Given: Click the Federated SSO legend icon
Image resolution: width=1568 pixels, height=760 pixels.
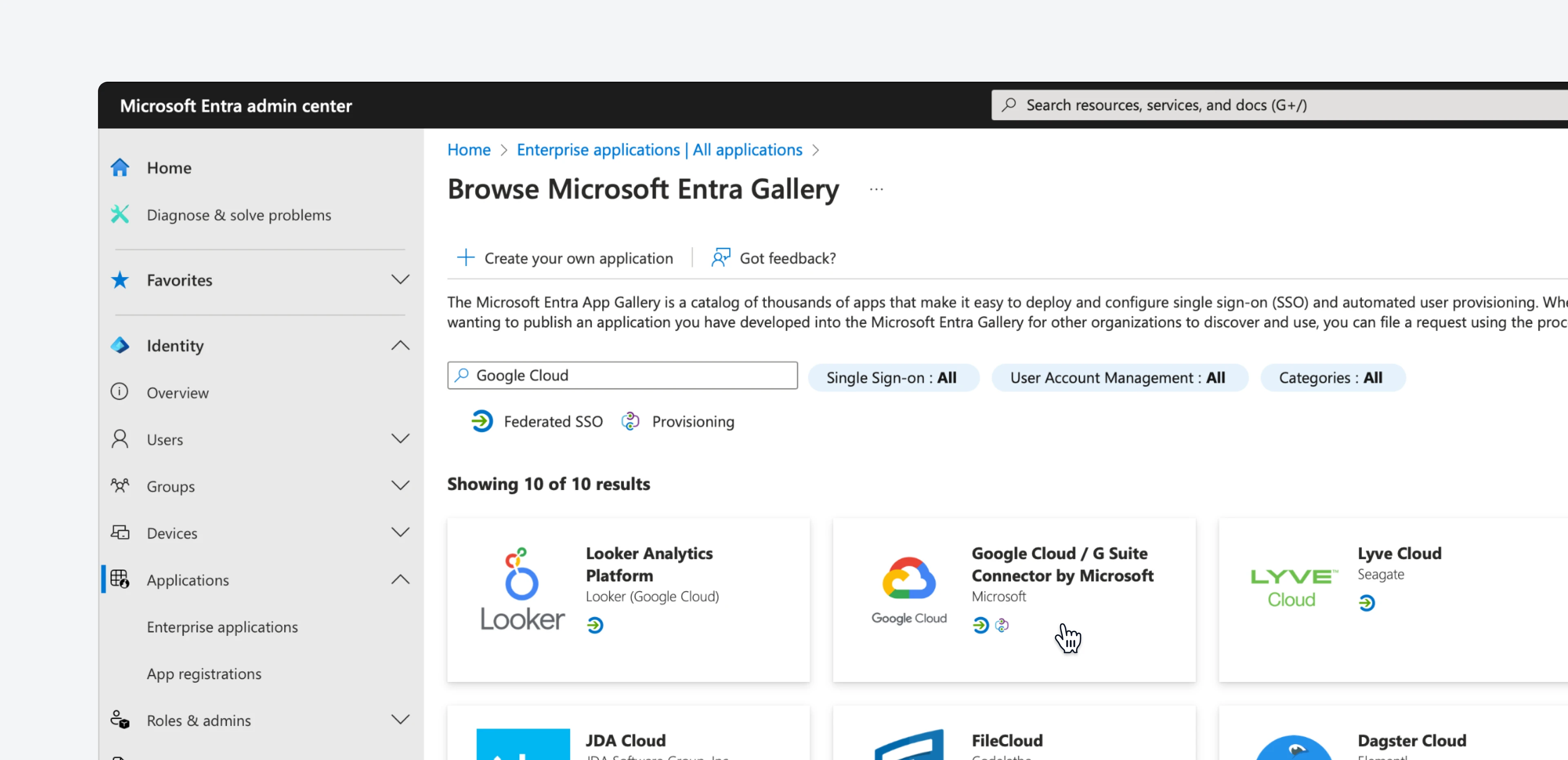Looking at the screenshot, I should click(481, 421).
